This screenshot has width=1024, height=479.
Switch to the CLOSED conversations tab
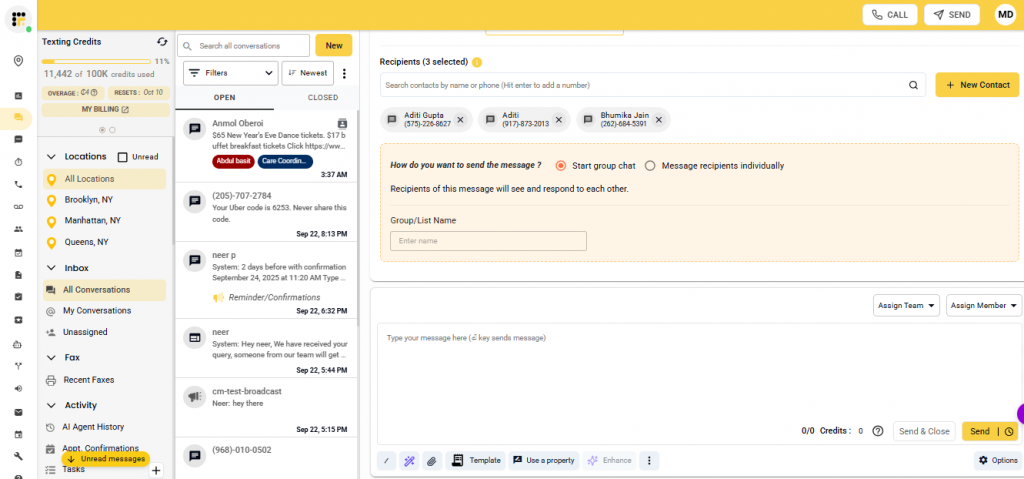(x=323, y=98)
